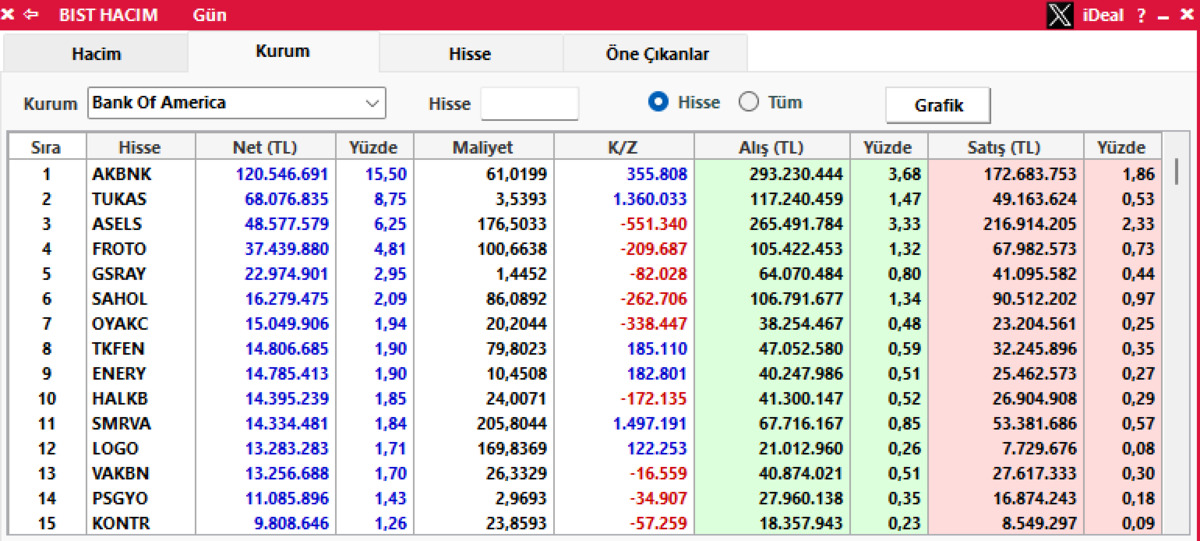Click satış value 172.683.753
The image size is (1200, 541).
[1029, 174]
